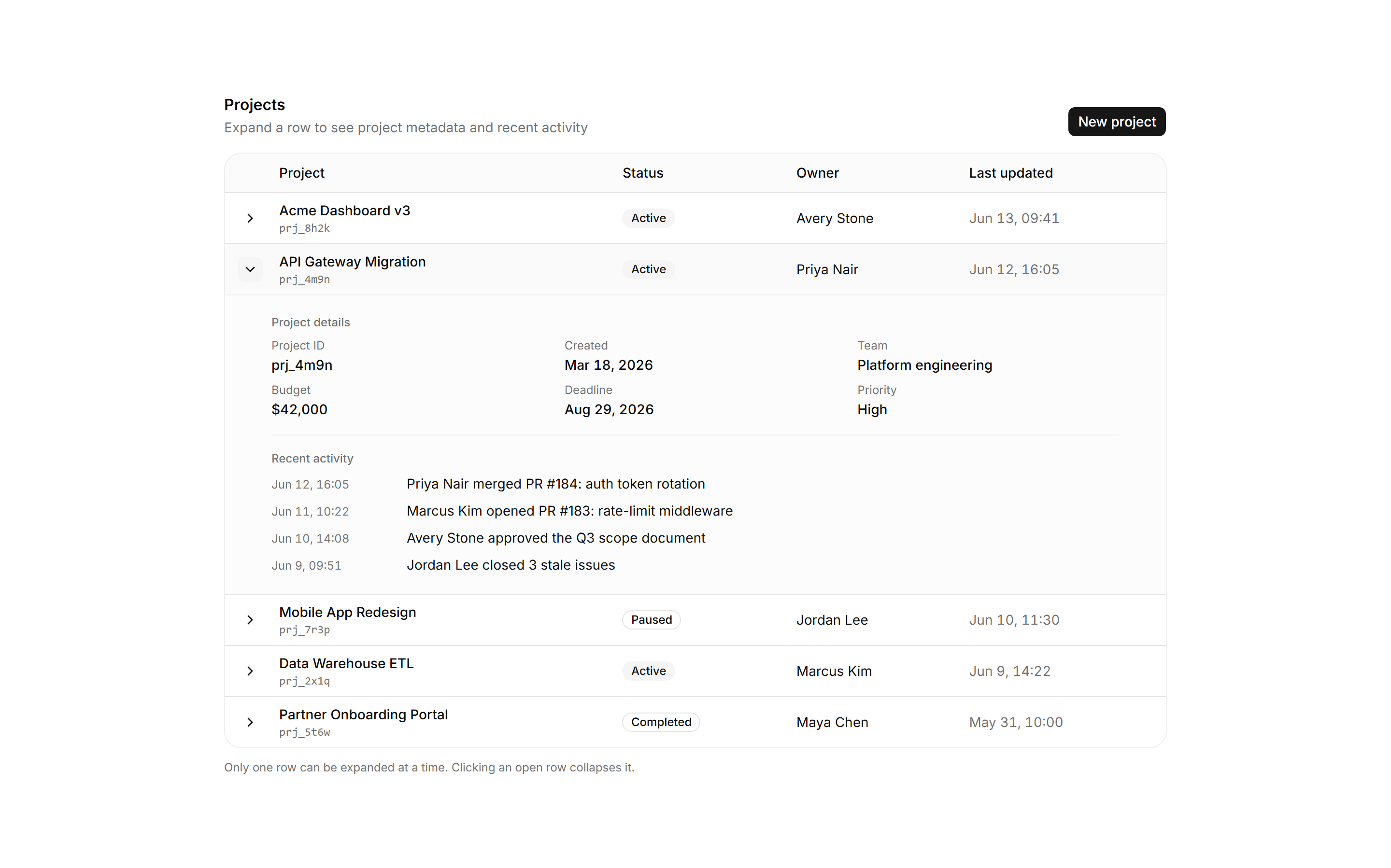Click the Deadline value Aug 29, 2026
The image size is (1391, 868).
(x=609, y=409)
